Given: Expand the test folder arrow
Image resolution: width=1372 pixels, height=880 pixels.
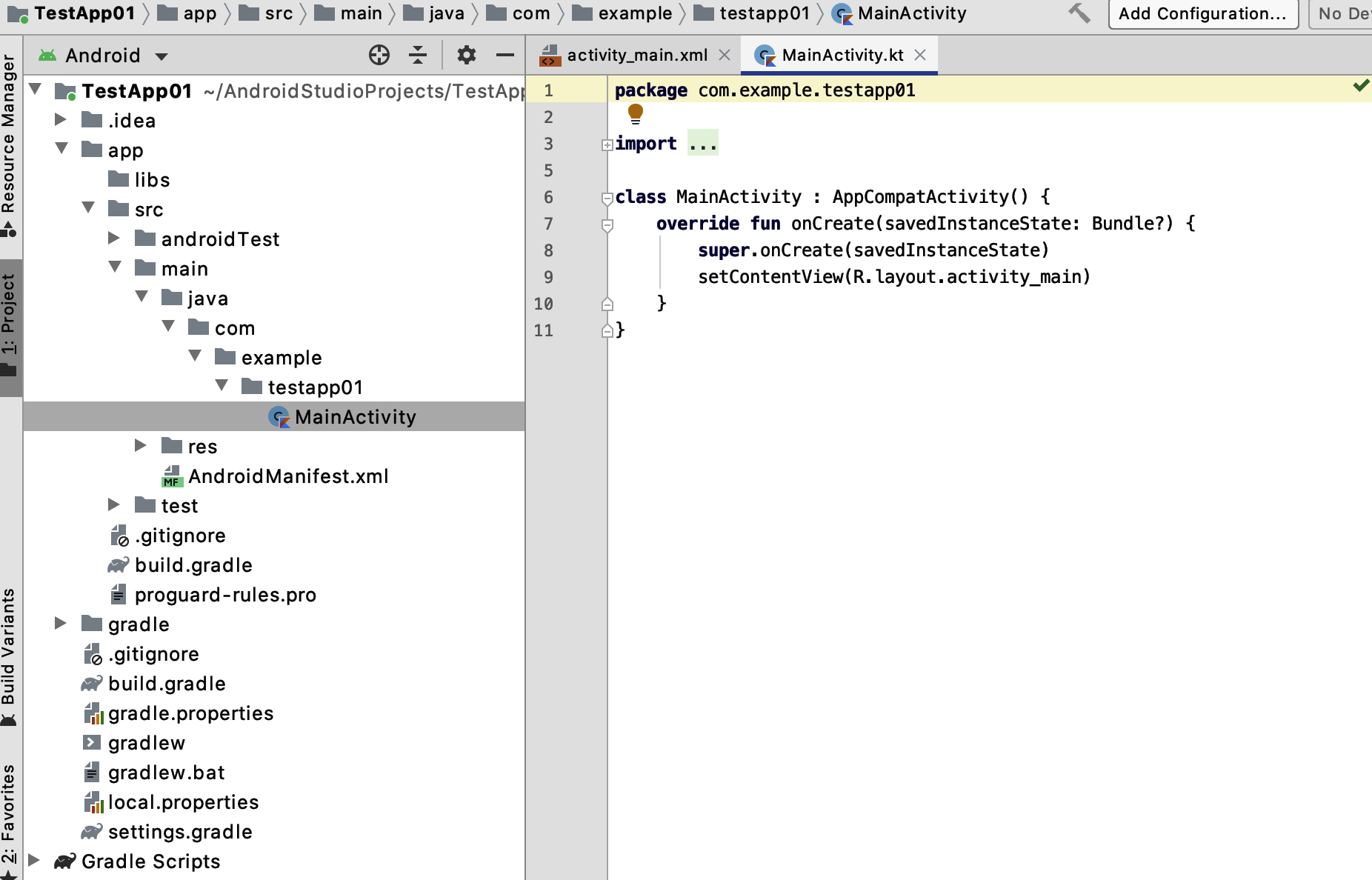Looking at the screenshot, I should 114,504.
